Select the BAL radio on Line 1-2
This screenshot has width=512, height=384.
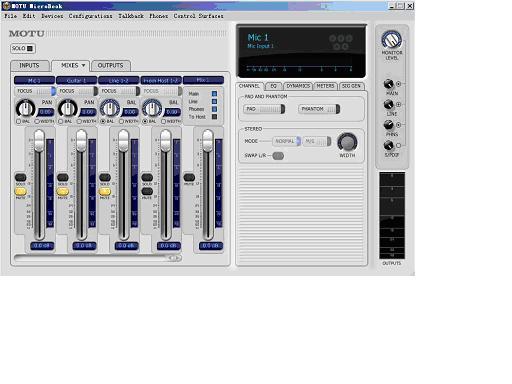coord(103,121)
